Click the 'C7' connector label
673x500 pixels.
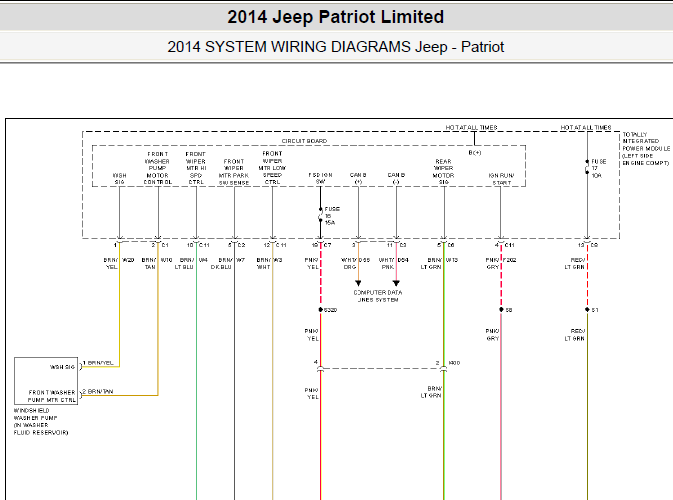click(x=327, y=245)
